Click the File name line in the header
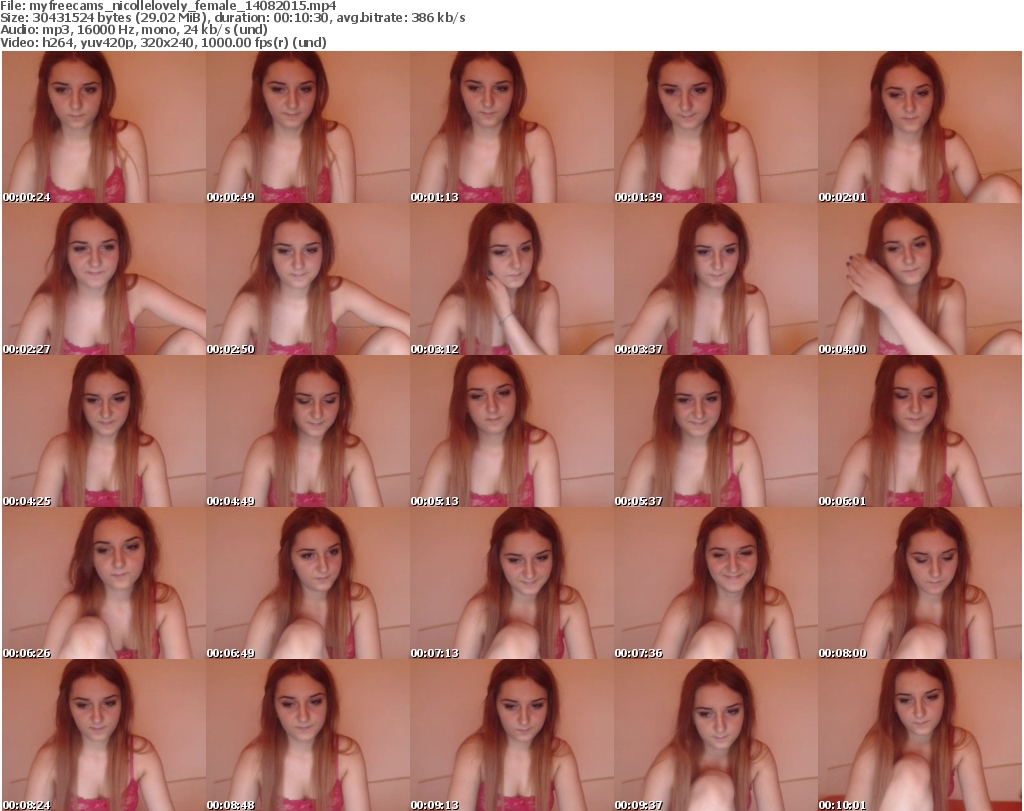The width and height of the screenshot is (1024, 811). 168,6
